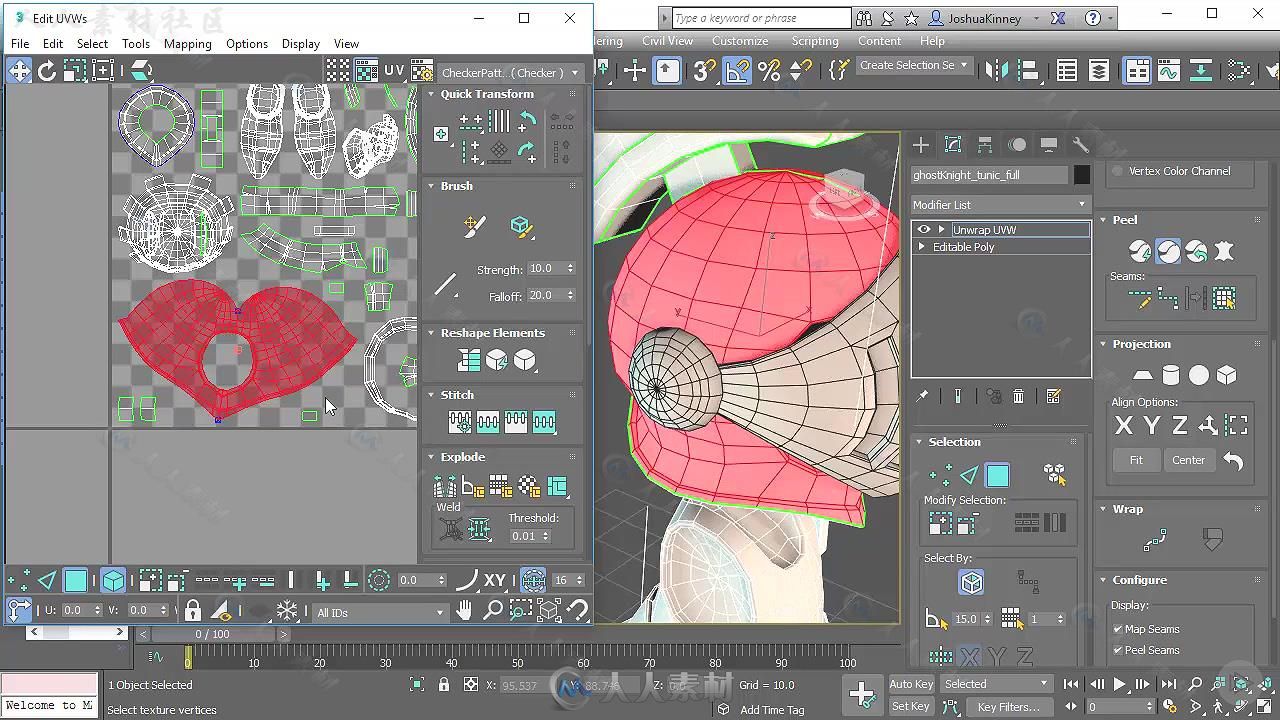Image resolution: width=1280 pixels, height=720 pixels.
Task: Click Spline Mapping icon in Wrap rollout
Action: [1155, 540]
